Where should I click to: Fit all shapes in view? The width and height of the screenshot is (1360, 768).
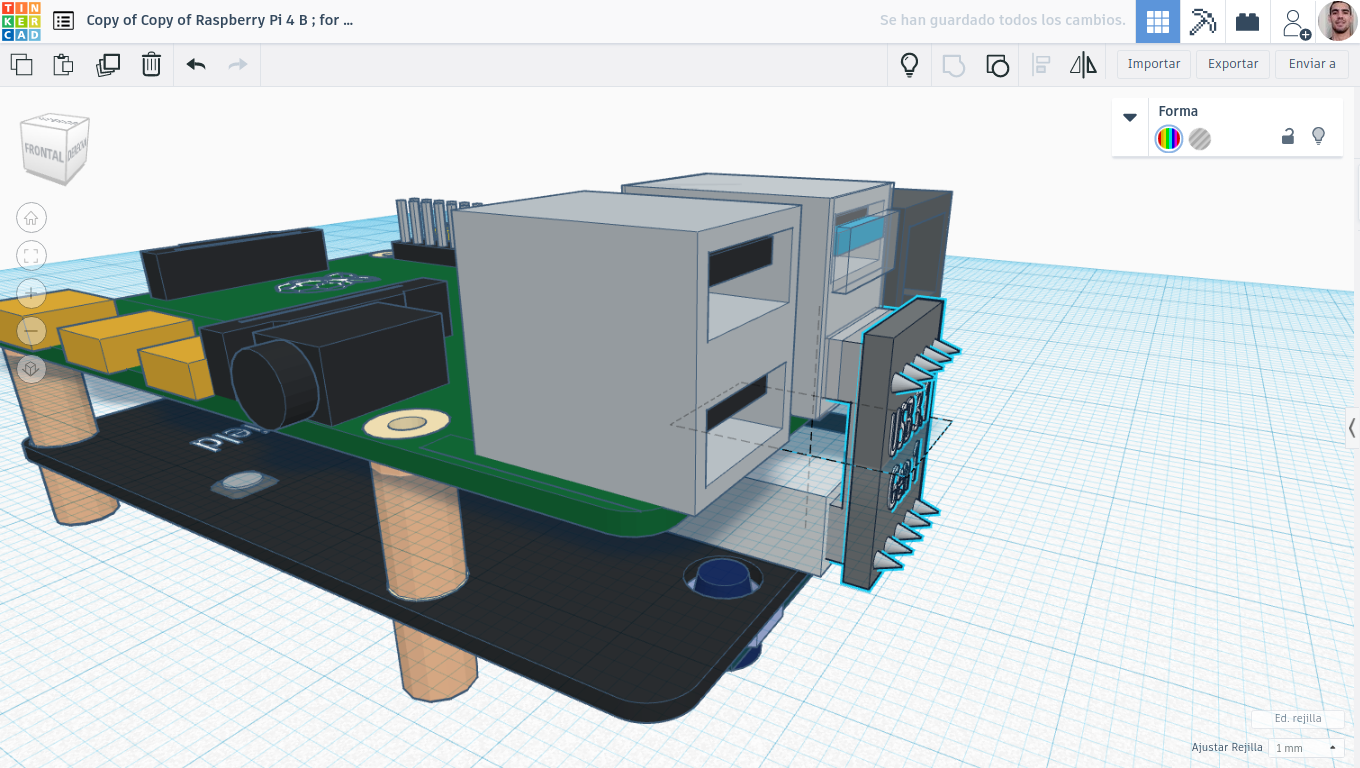31,255
